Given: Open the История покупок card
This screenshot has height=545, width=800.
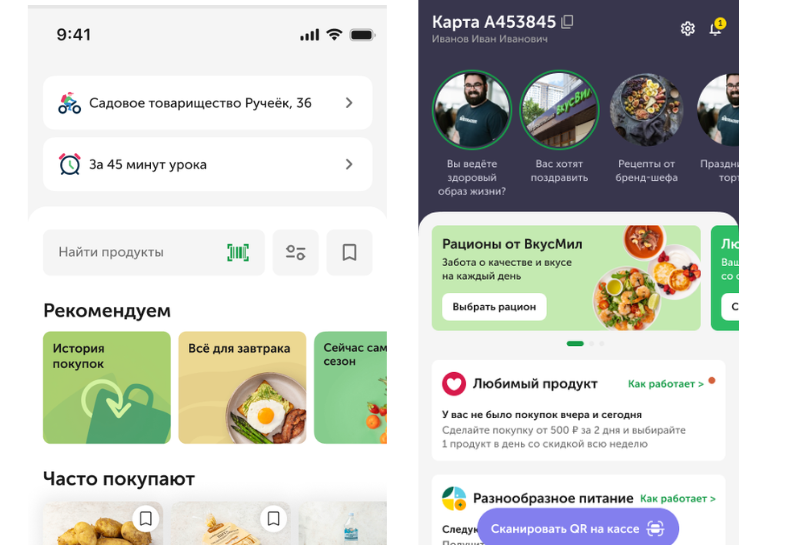Looking at the screenshot, I should [x=107, y=387].
